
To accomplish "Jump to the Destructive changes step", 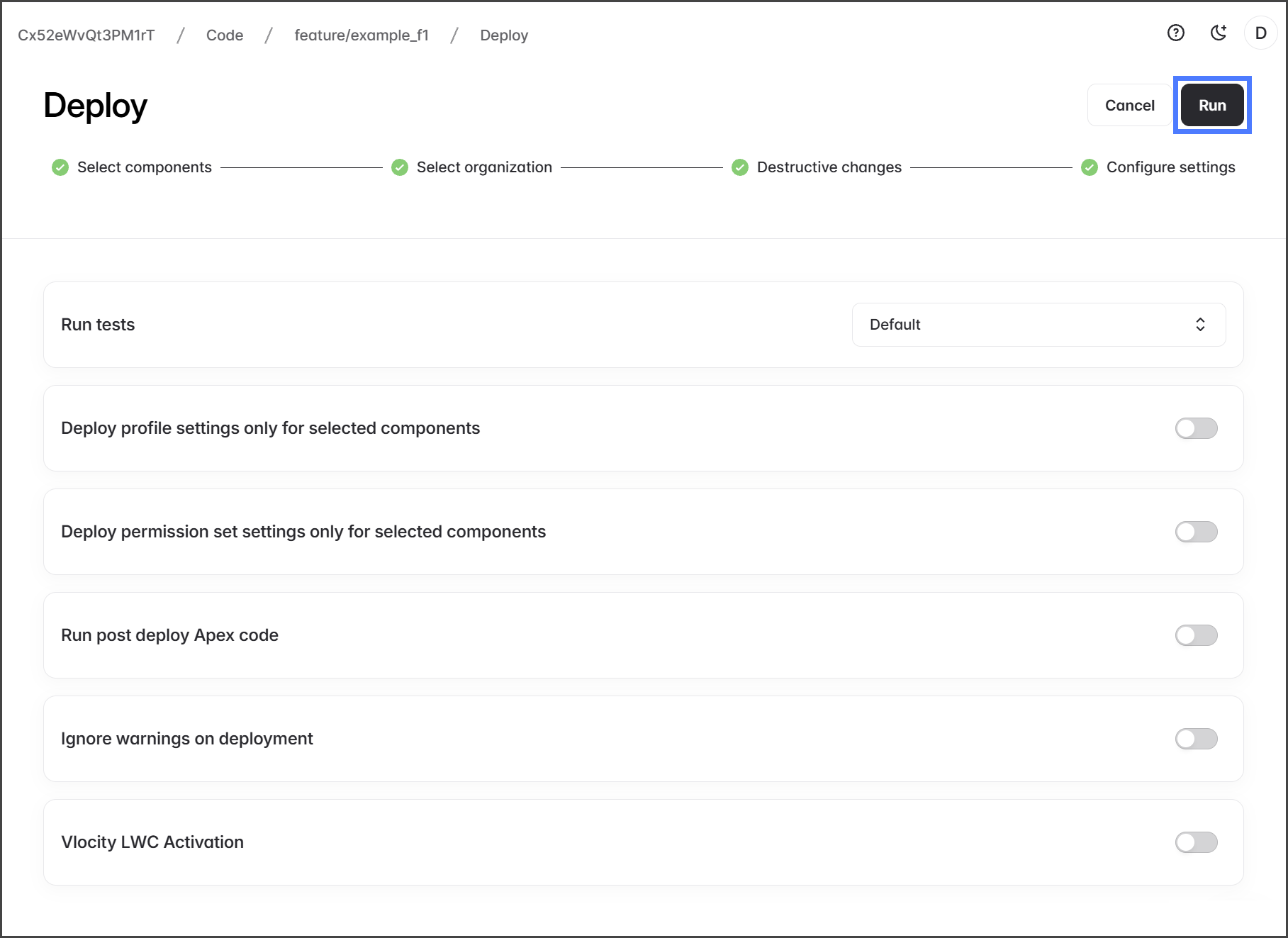I will [829, 167].
